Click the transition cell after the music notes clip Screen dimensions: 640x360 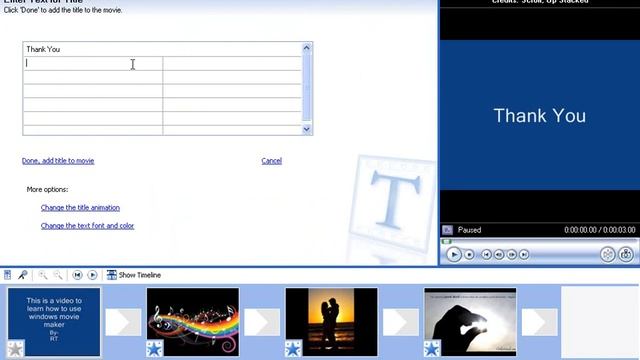point(262,322)
